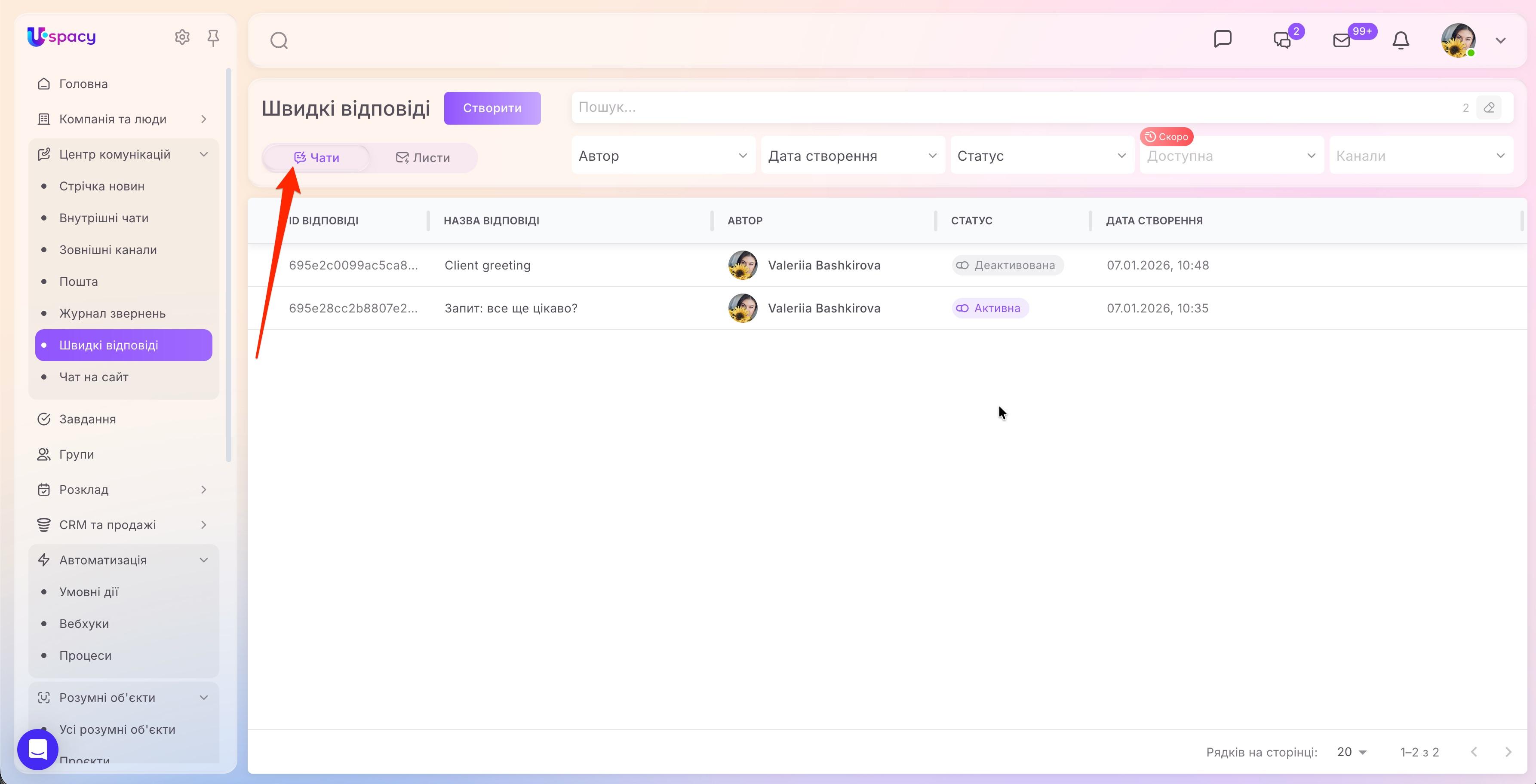The image size is (1536, 784).
Task: Open the Client greeting reply row
Action: [887, 265]
